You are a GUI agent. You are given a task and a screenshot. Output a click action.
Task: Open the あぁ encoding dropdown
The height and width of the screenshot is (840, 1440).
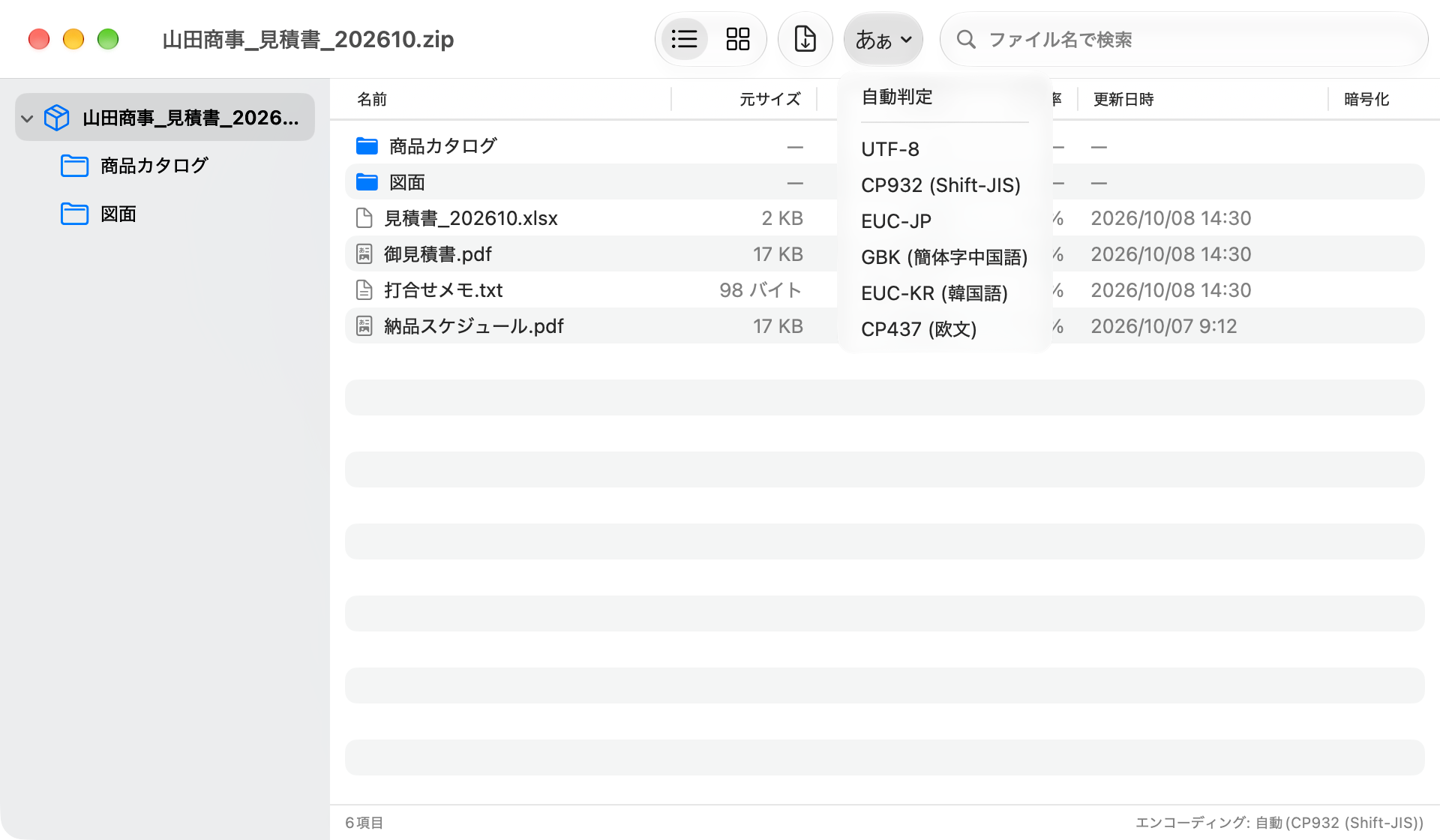pos(883,39)
